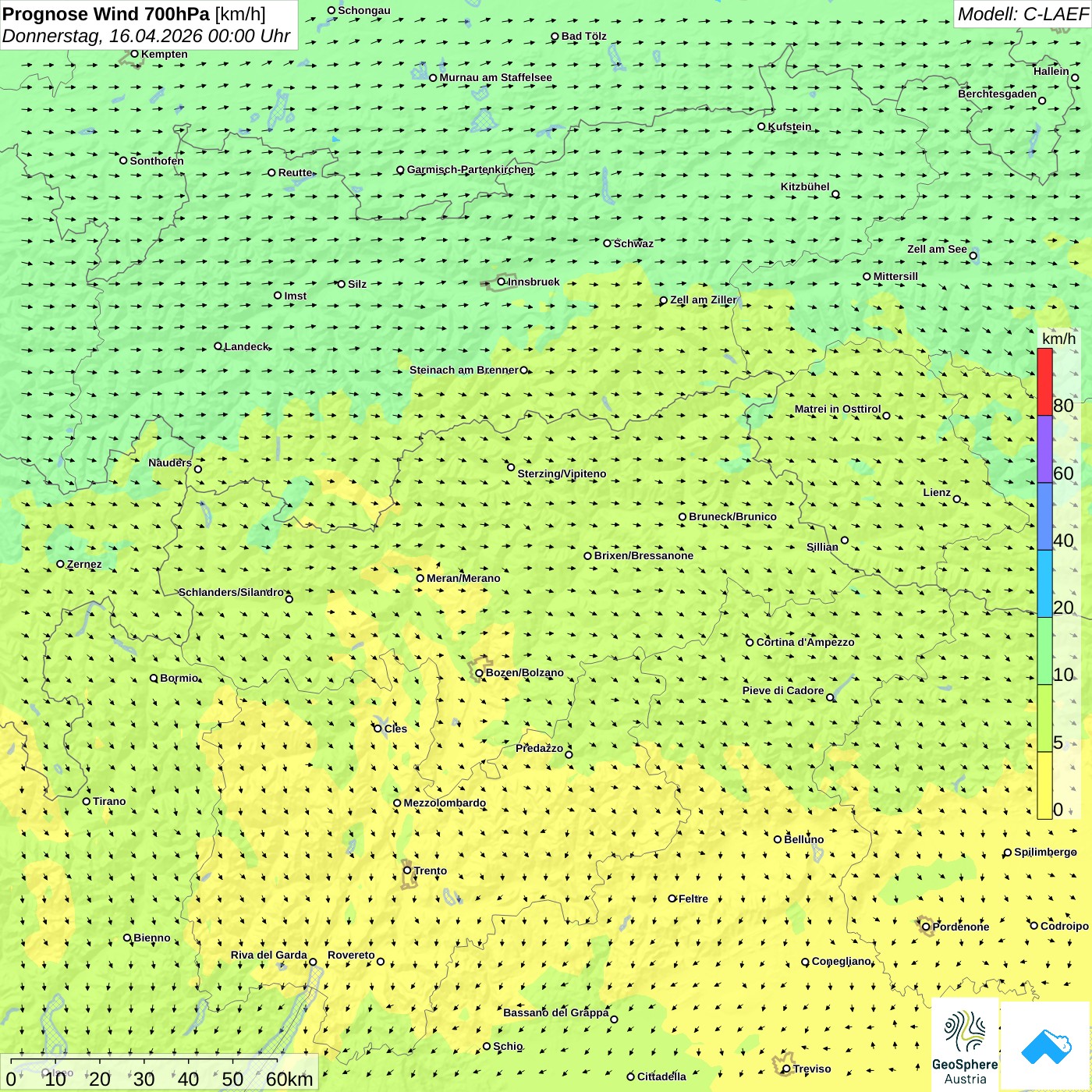Screen dimensions: 1092x1092
Task: Click the Innsbruck city marker
Action: (502, 282)
